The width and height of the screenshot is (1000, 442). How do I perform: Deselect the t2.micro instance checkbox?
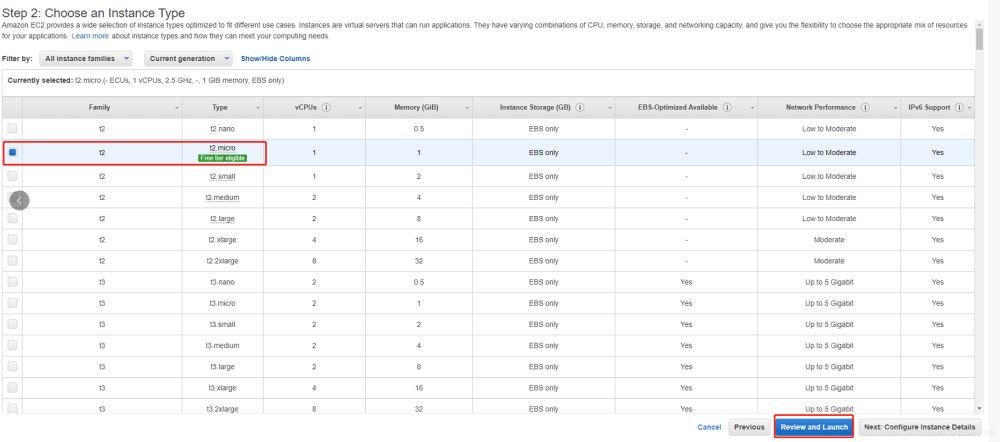pyautogui.click(x=13, y=153)
